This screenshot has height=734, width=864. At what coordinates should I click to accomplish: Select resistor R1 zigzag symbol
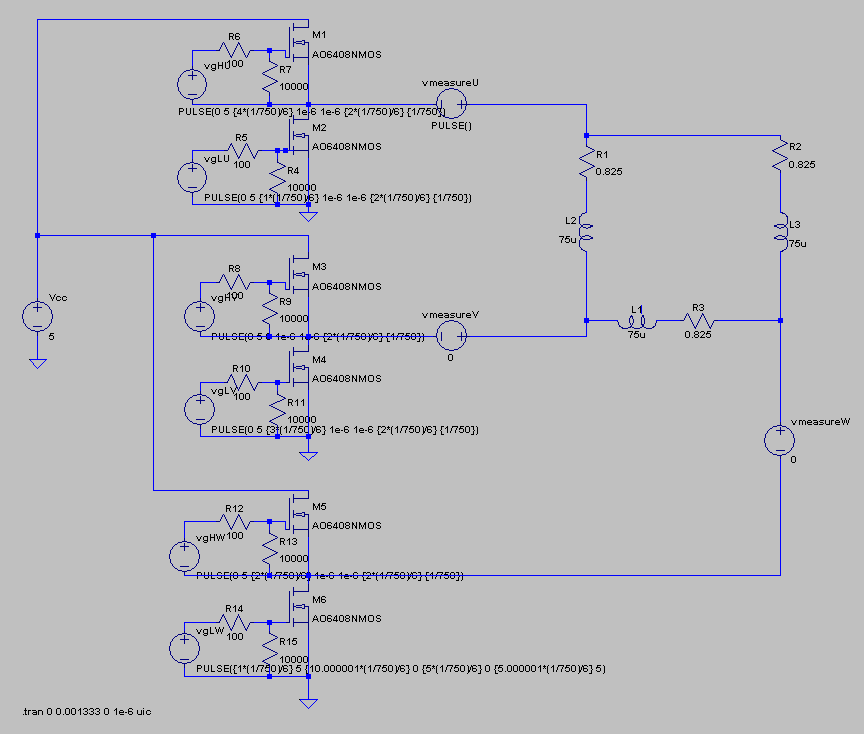586,161
